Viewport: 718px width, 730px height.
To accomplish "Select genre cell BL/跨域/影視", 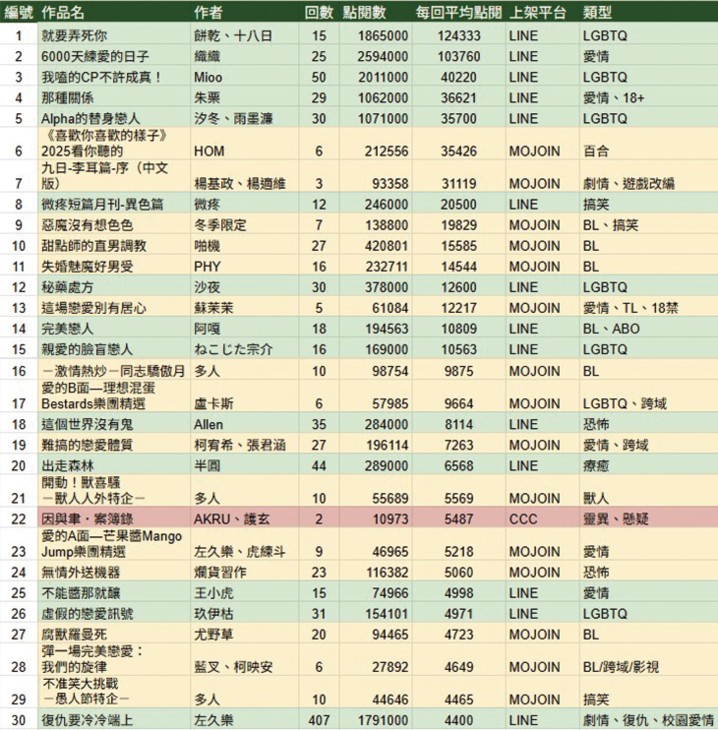I will [621, 667].
